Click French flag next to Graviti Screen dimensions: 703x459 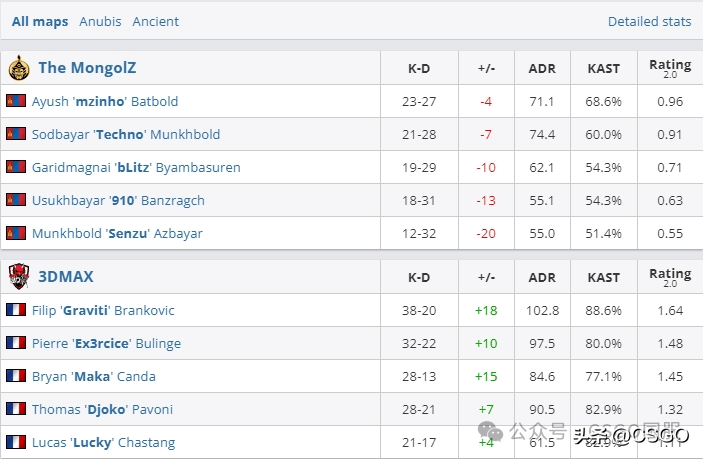(x=16, y=310)
